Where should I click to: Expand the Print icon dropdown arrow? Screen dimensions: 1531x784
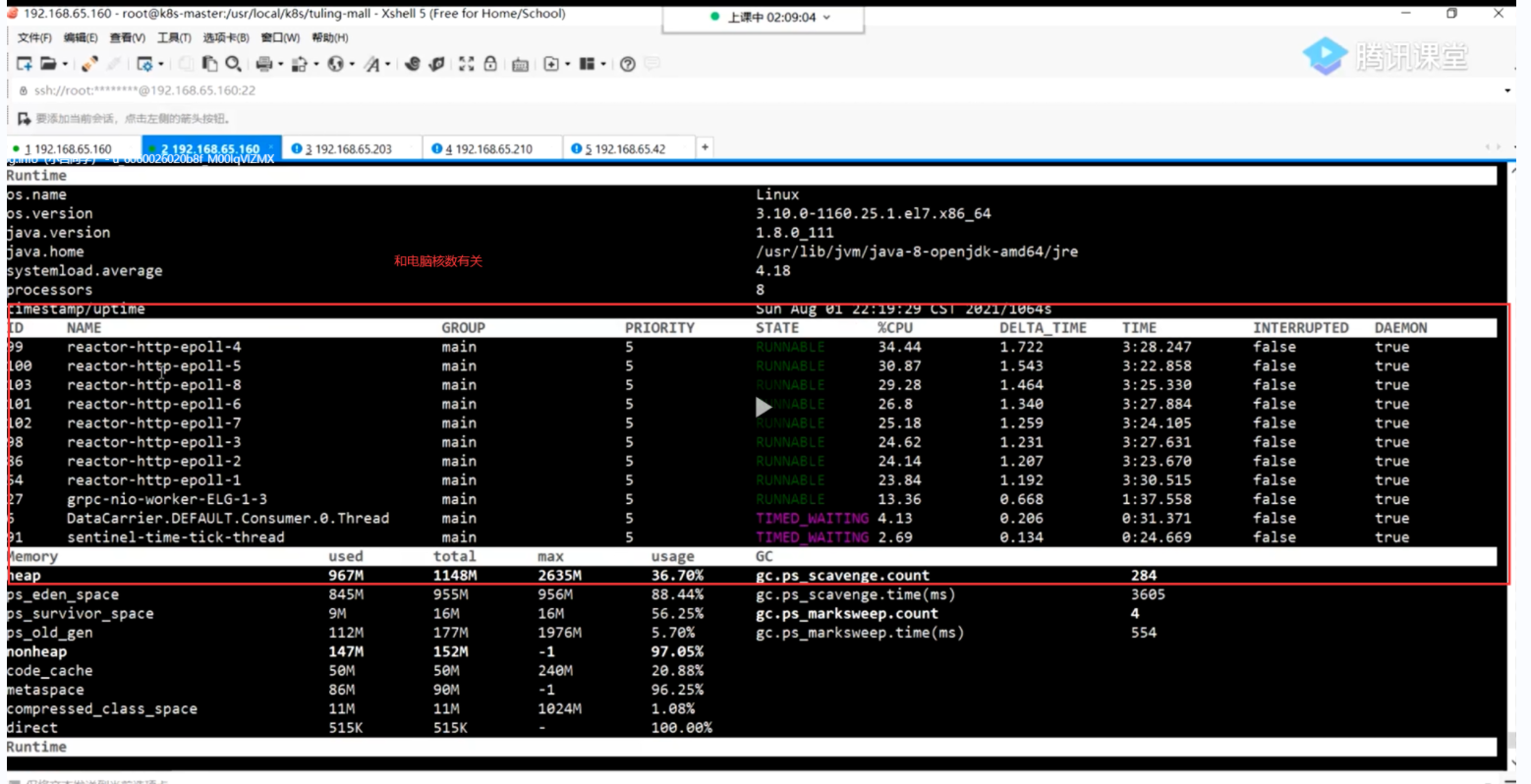[x=281, y=64]
